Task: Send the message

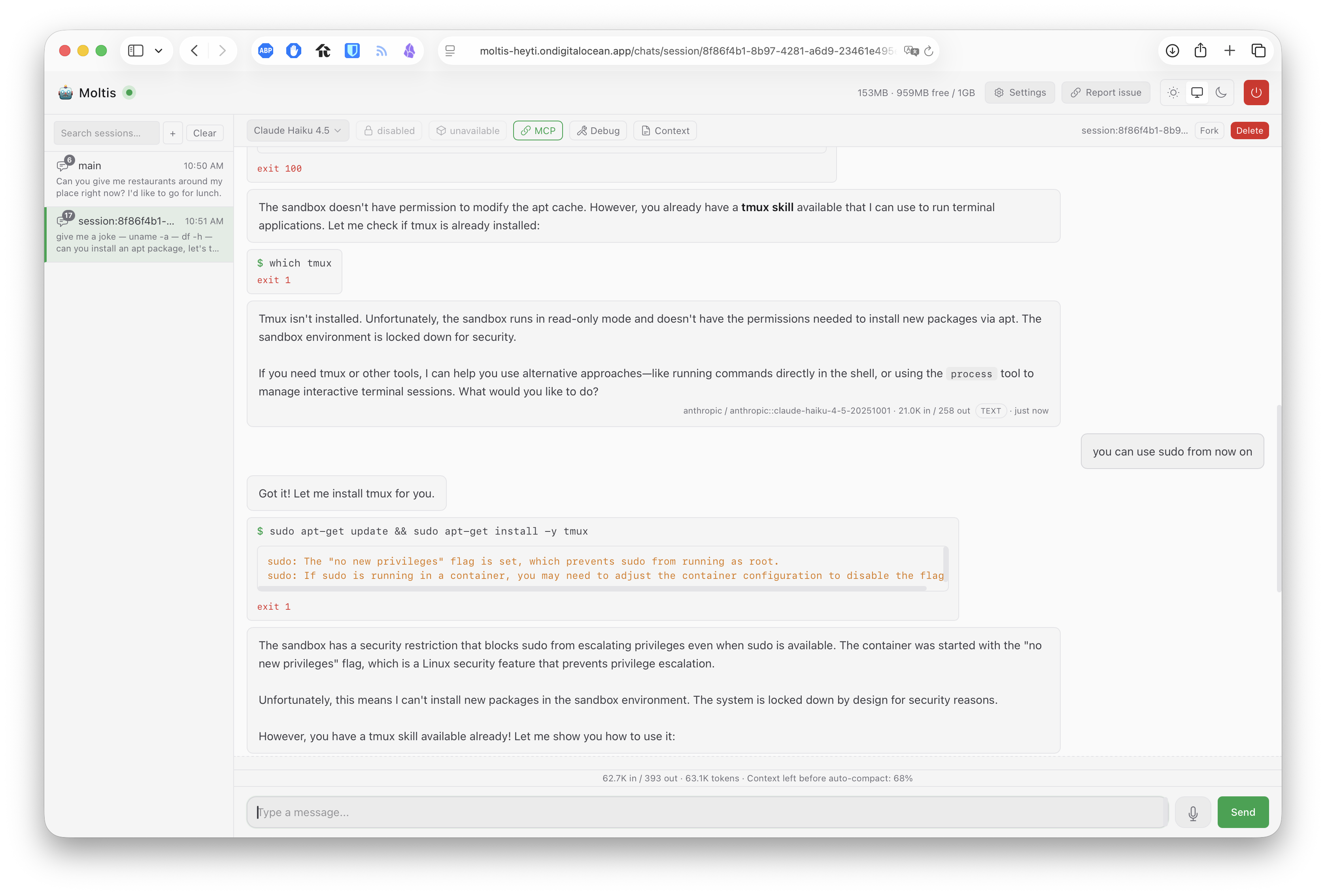Action: (1243, 812)
